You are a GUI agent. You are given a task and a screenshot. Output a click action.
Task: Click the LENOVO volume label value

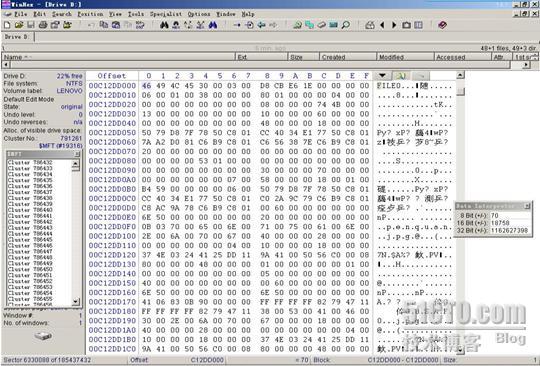tap(70, 91)
